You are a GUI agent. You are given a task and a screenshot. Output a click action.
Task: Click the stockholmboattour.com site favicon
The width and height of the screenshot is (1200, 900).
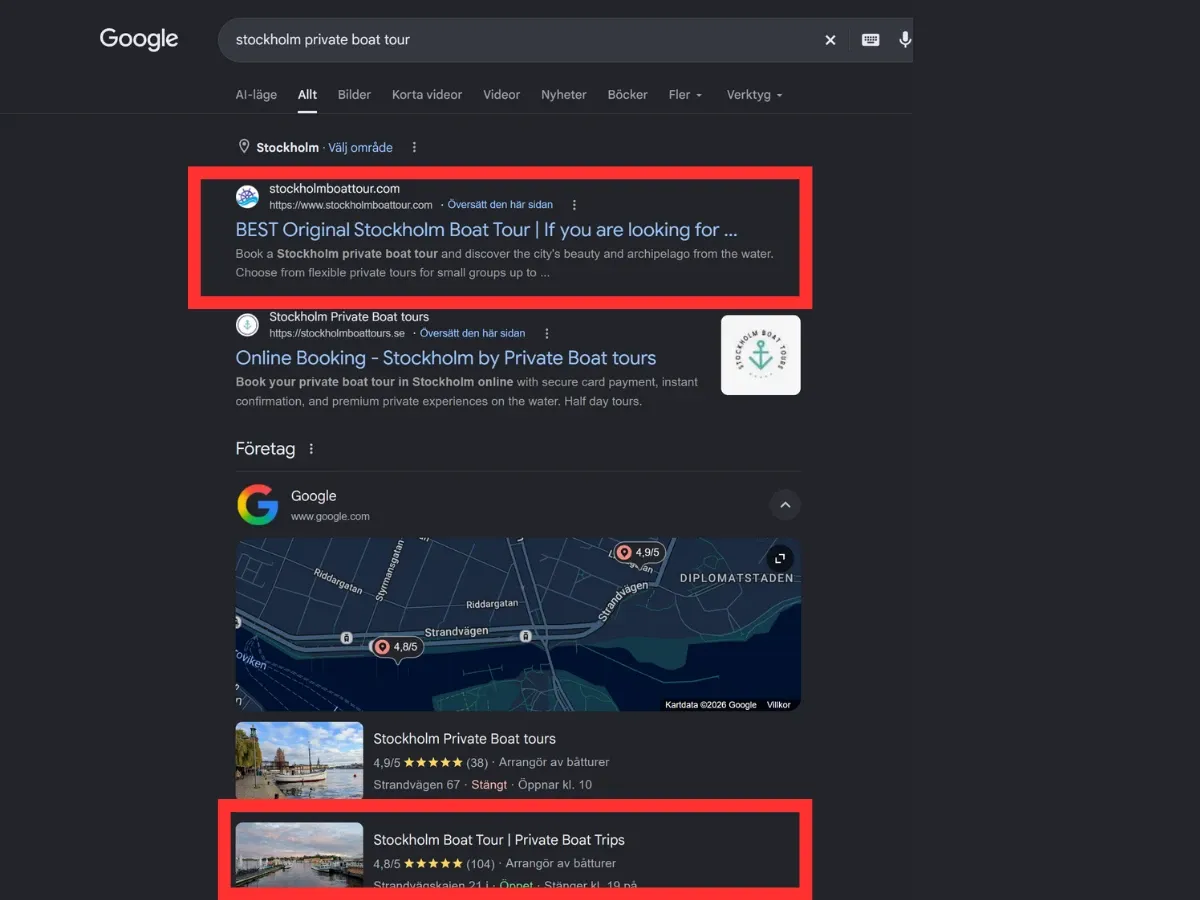pyautogui.click(x=247, y=196)
